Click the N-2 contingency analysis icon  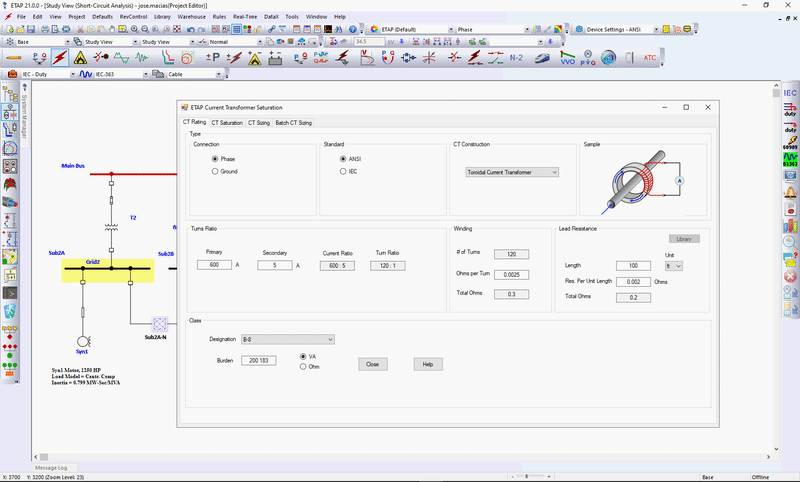click(516, 58)
